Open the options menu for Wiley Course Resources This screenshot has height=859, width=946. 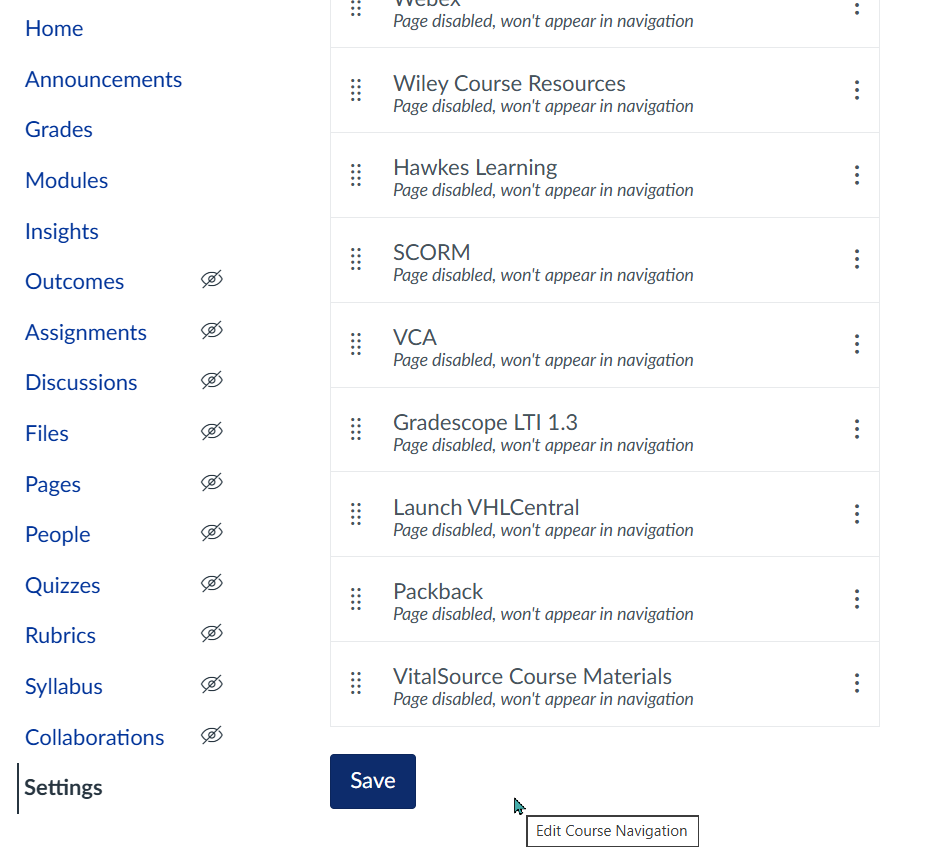pos(857,90)
